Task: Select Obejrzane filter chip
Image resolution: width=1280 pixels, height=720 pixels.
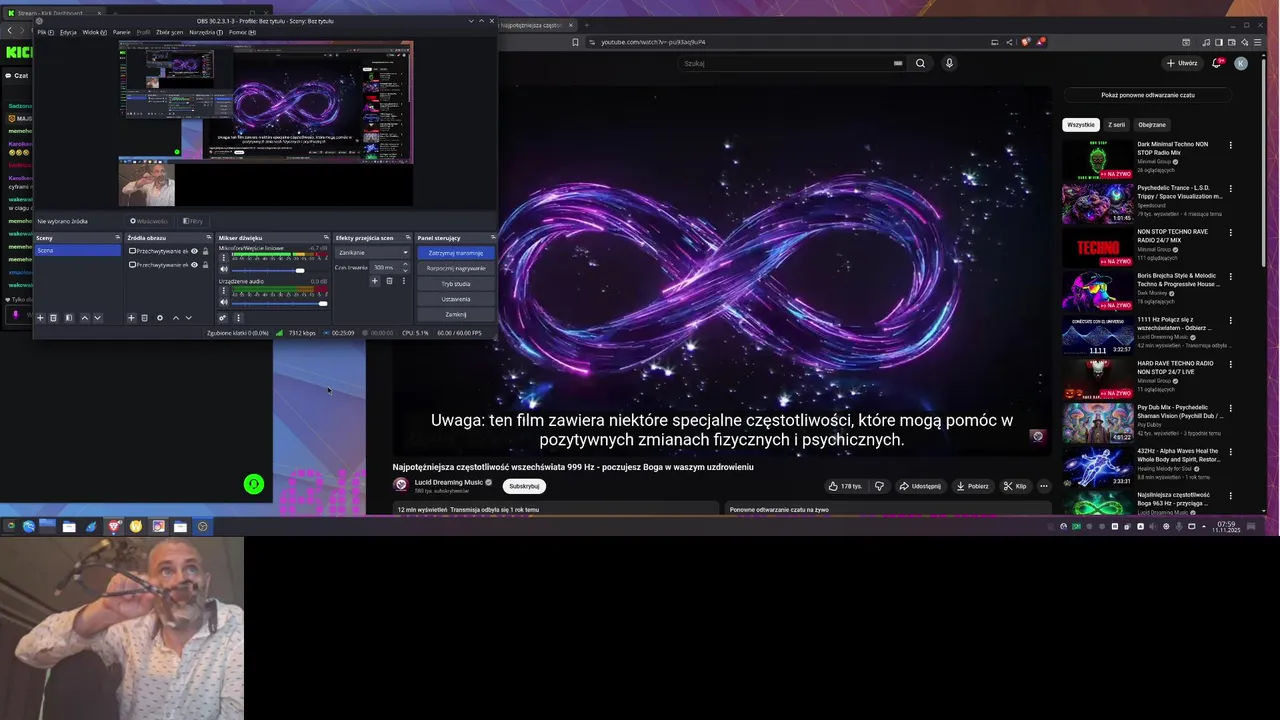Action: (1152, 125)
